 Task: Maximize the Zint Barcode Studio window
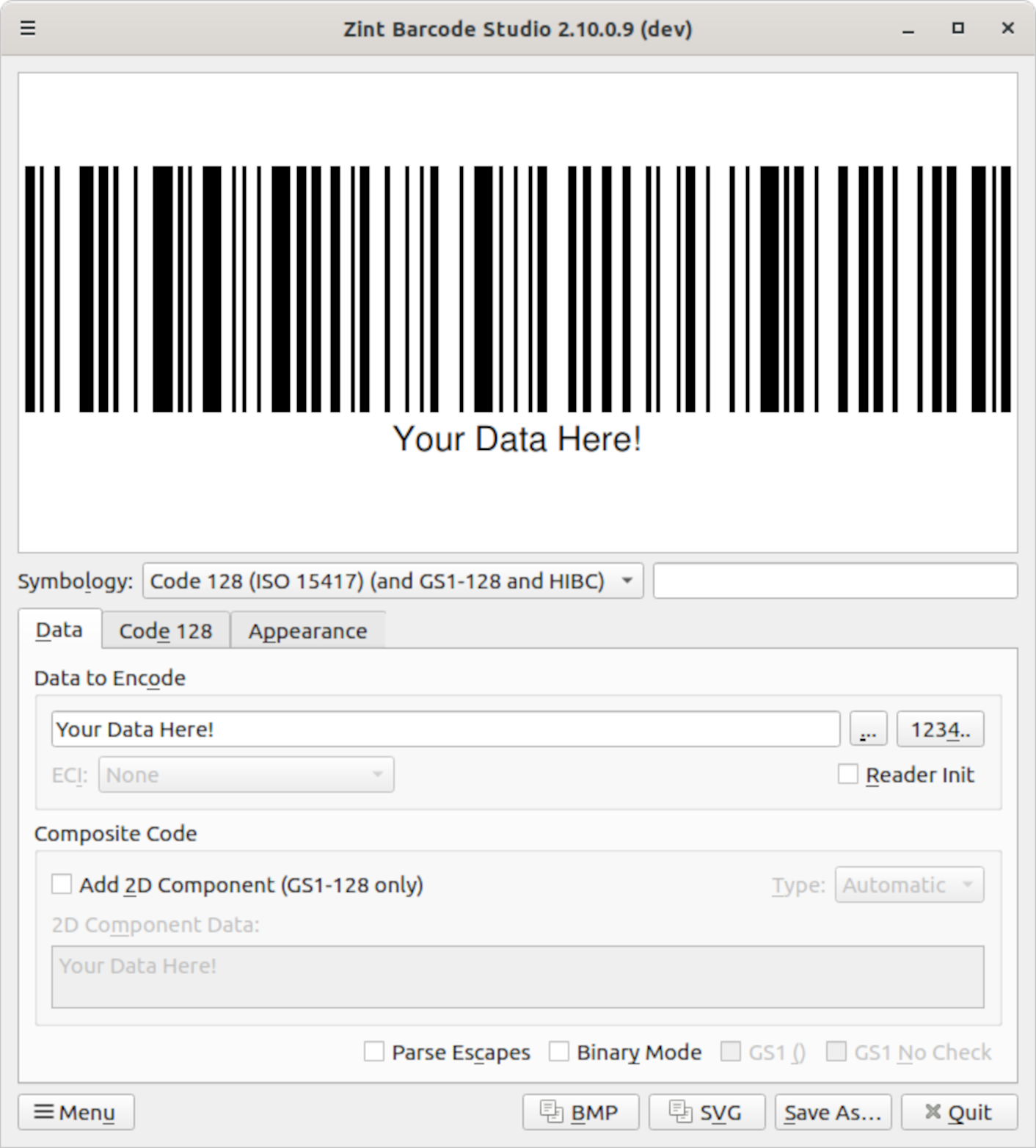point(957,29)
